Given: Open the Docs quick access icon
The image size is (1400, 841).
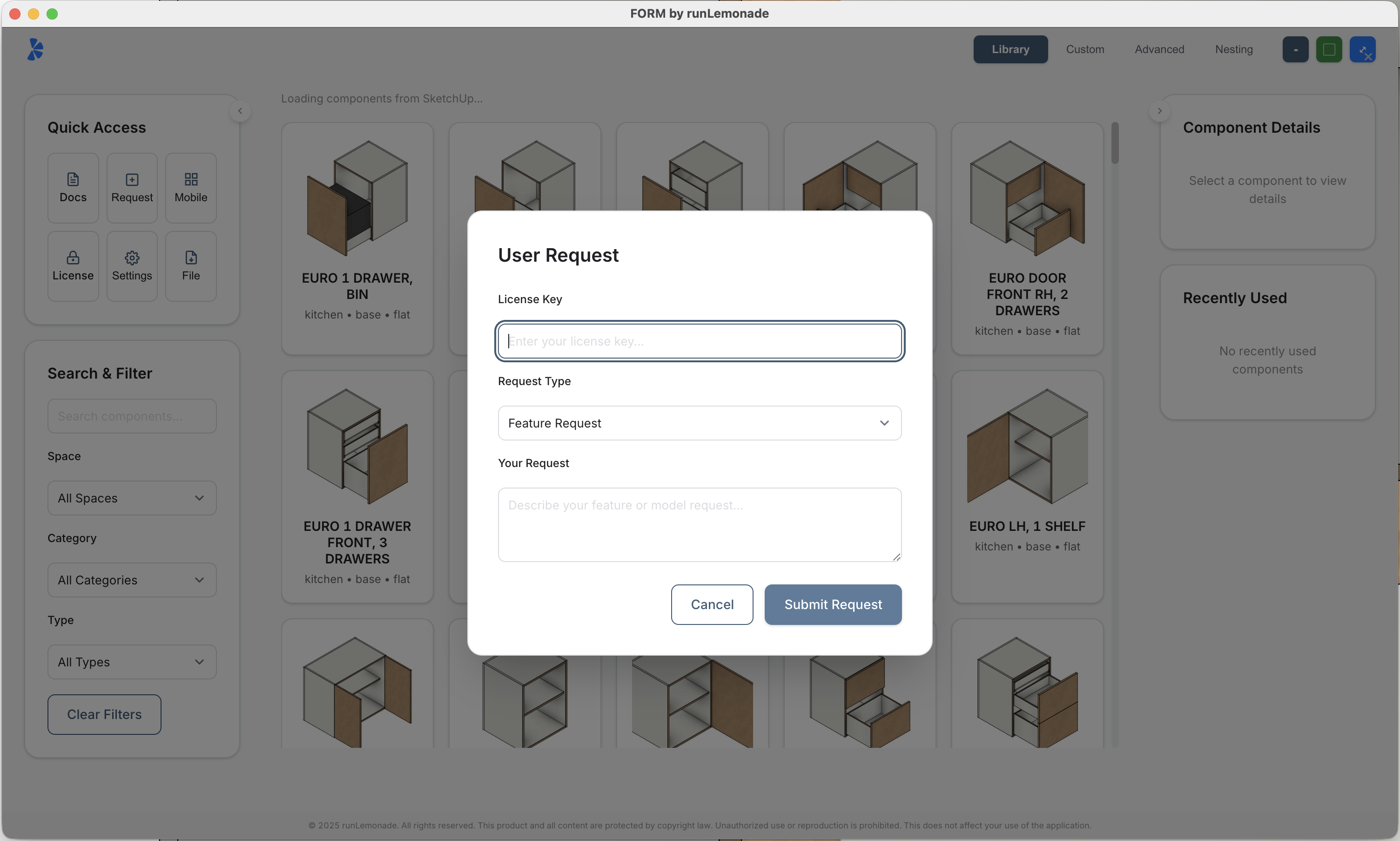Looking at the screenshot, I should pos(73,187).
